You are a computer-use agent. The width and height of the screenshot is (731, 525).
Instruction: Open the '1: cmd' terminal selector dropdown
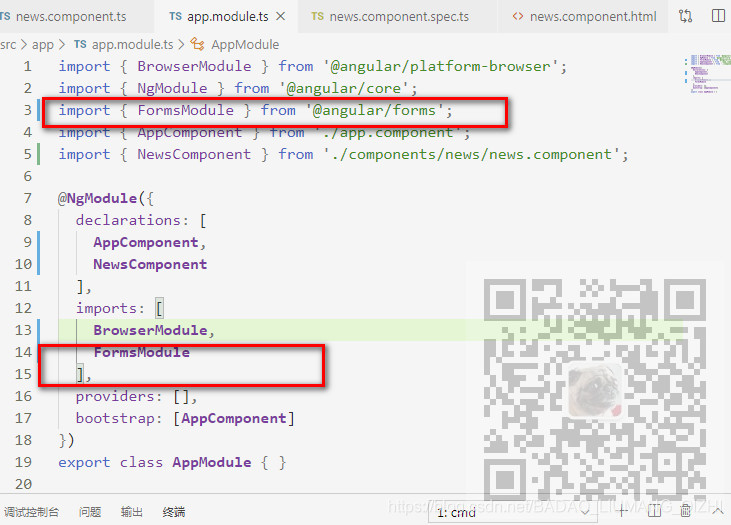tap(513, 513)
